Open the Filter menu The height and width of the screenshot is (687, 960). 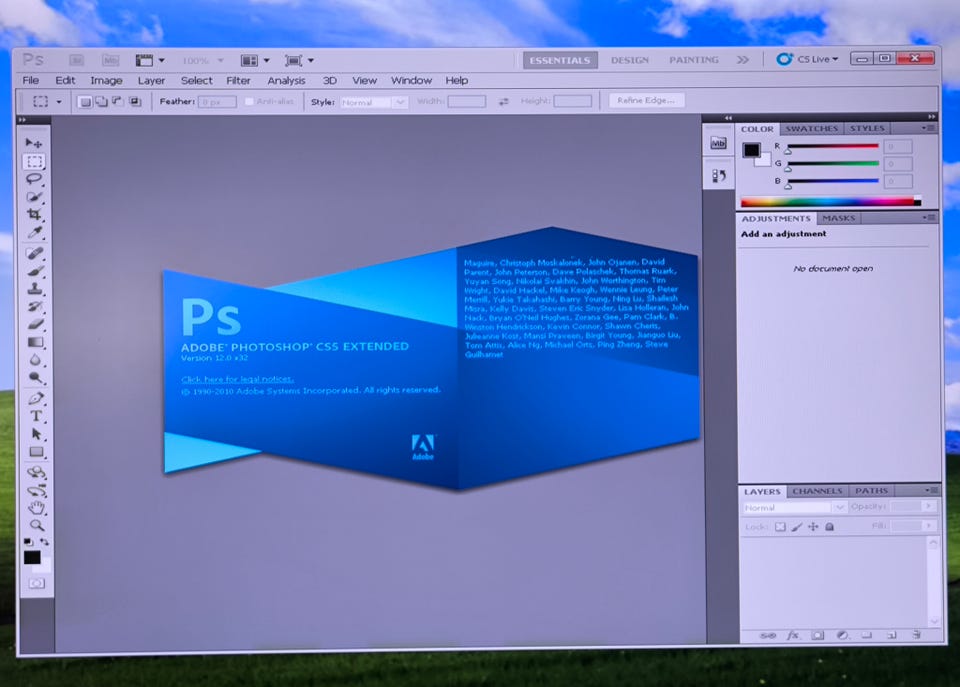click(x=238, y=80)
